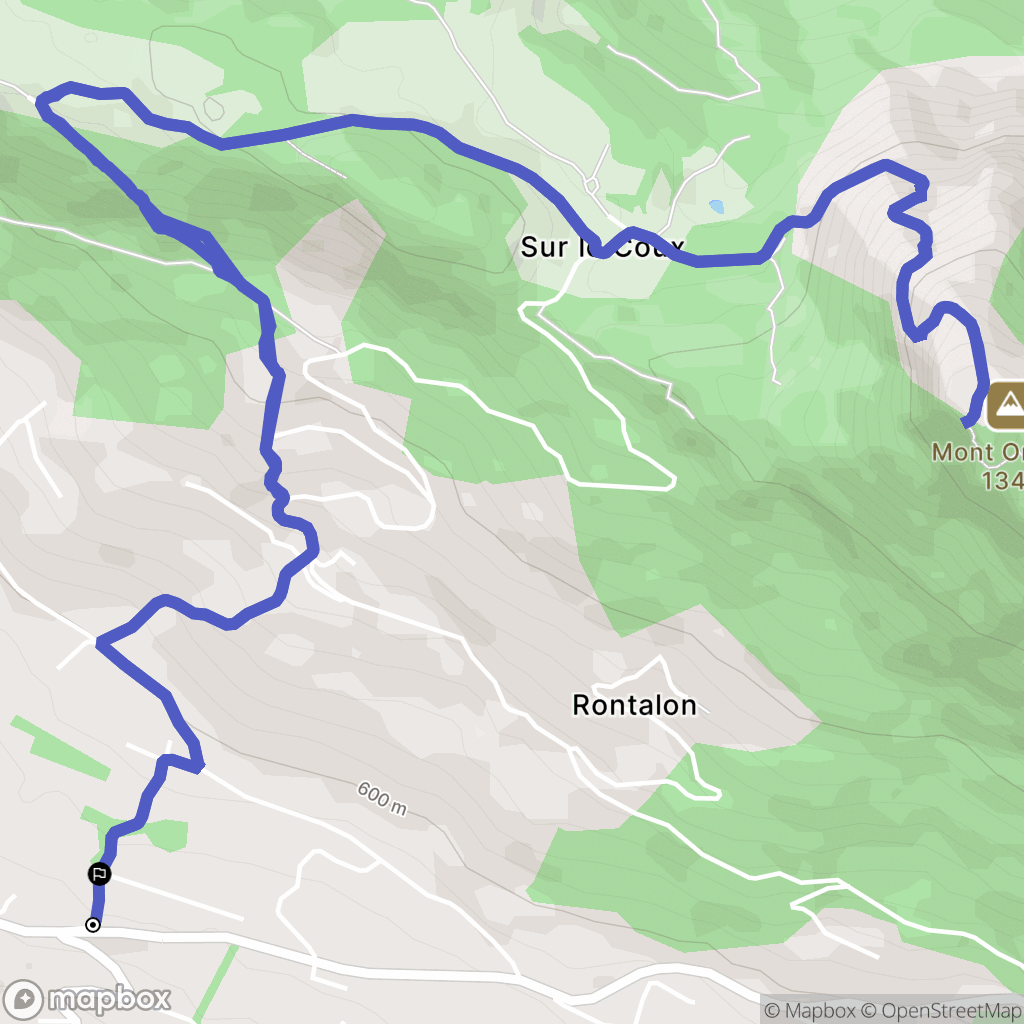The image size is (1024, 1024).
Task: Click the small blue pond on map
Action: click(716, 207)
